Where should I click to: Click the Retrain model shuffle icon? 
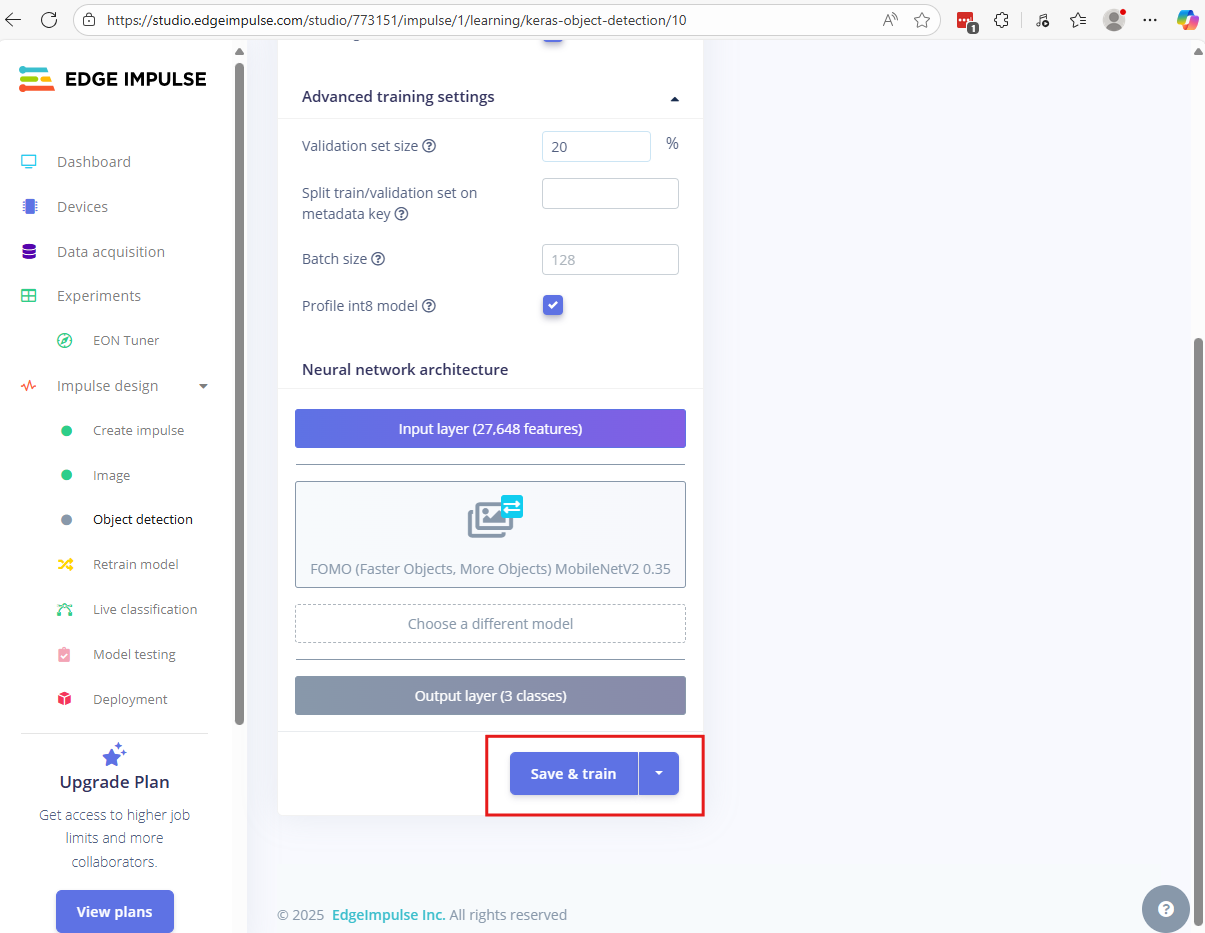[65, 565]
